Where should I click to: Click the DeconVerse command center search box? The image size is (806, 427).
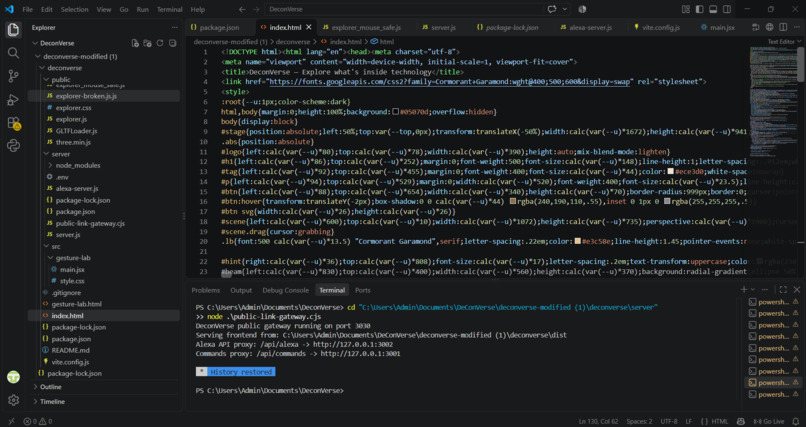(404, 9)
